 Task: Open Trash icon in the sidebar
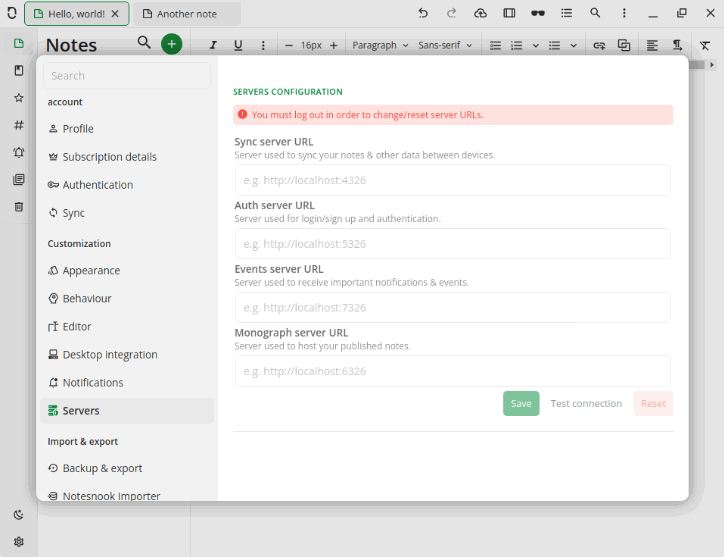(x=18, y=206)
